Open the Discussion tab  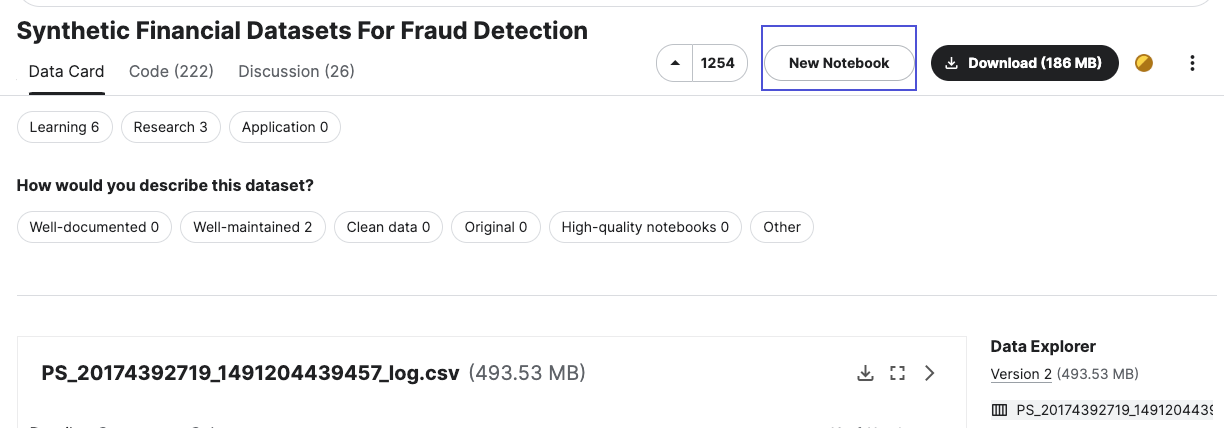296,71
